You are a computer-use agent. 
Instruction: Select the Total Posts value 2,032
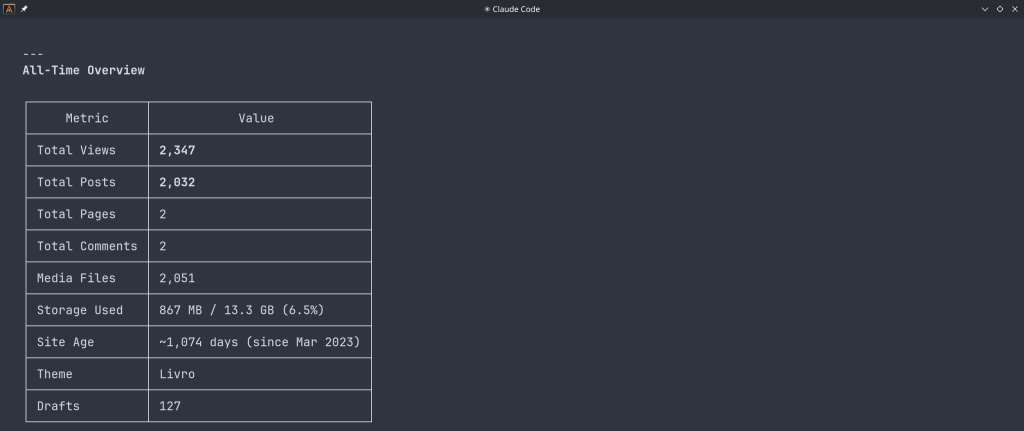coord(177,182)
